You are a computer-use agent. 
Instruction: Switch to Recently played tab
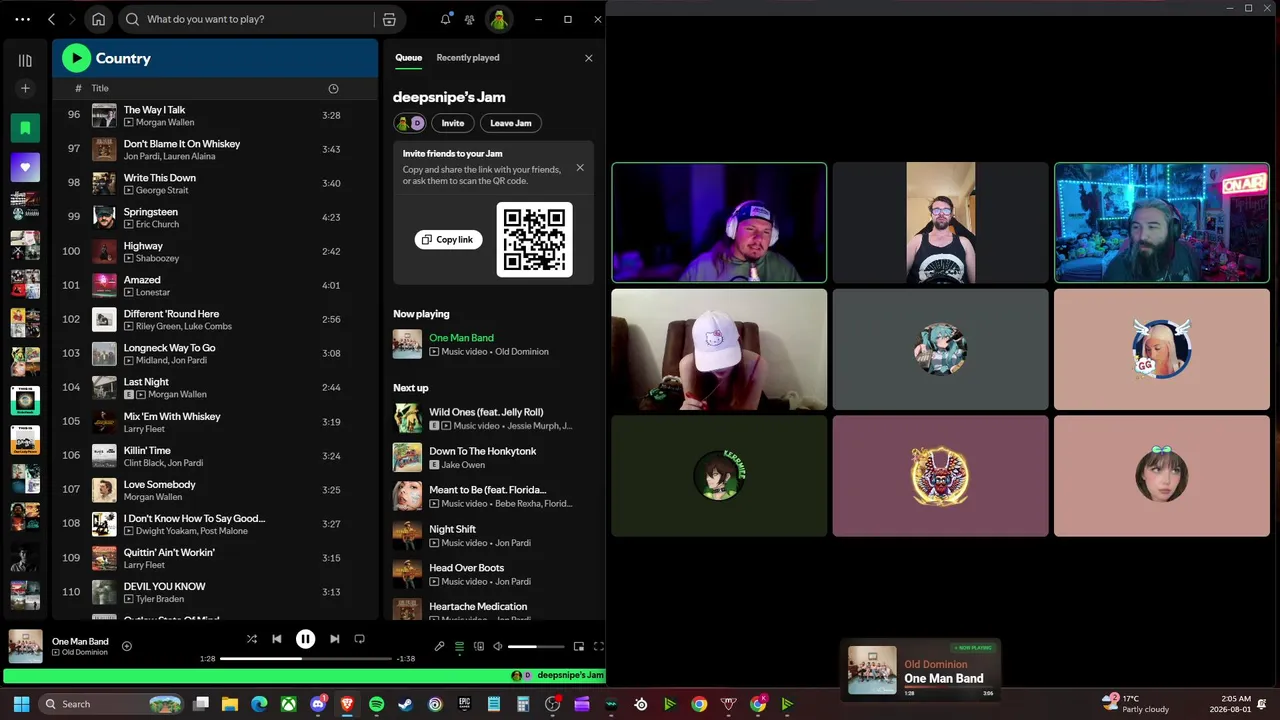(467, 58)
